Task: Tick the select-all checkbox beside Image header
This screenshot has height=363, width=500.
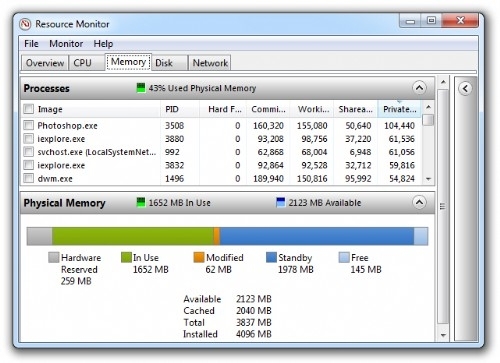Action: (29, 109)
